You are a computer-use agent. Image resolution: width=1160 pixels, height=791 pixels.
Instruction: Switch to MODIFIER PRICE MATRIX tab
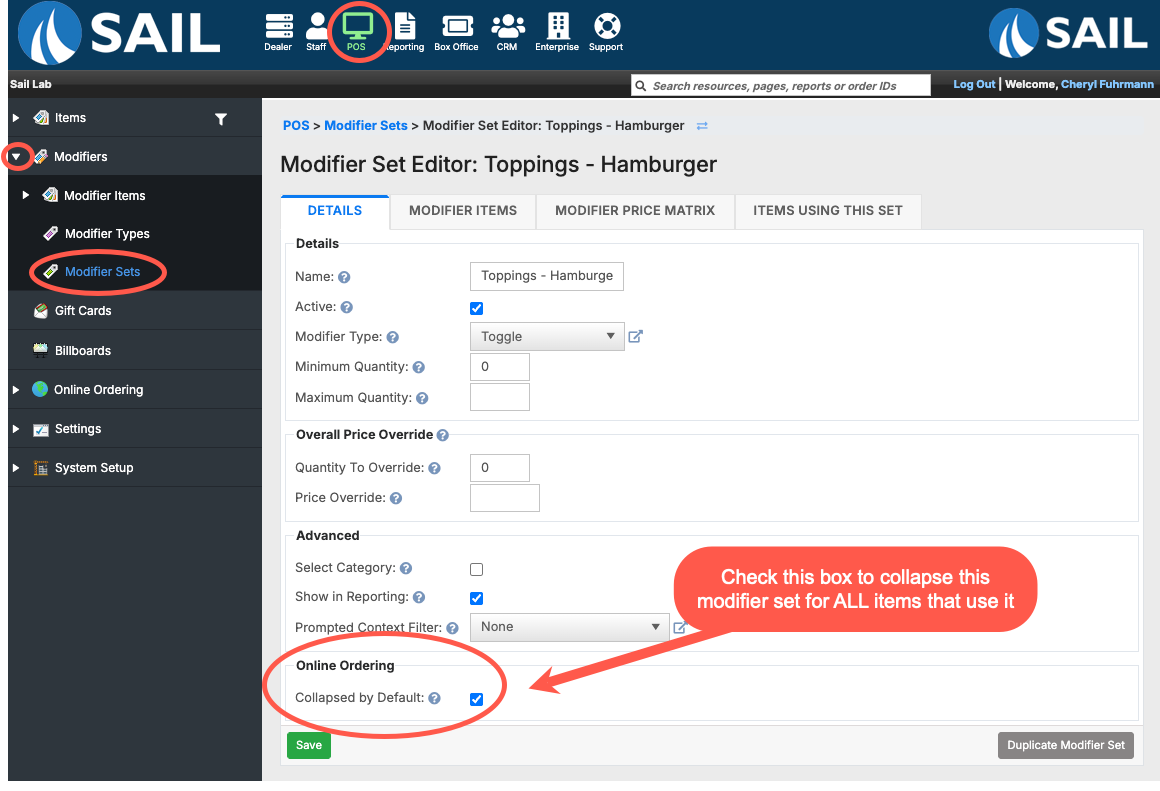tap(635, 211)
